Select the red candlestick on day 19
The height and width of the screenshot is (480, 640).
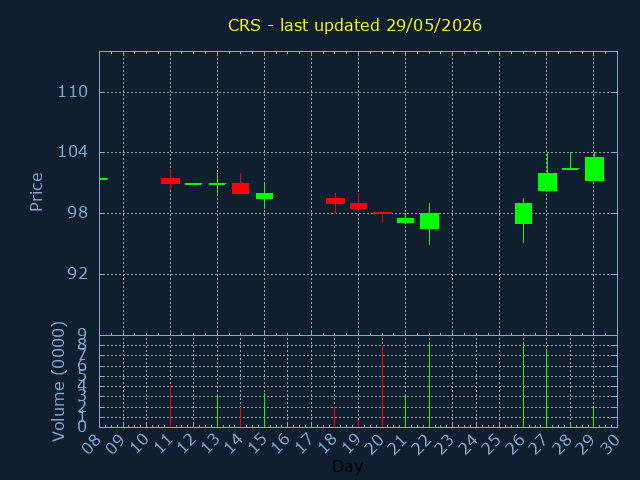[358, 206]
